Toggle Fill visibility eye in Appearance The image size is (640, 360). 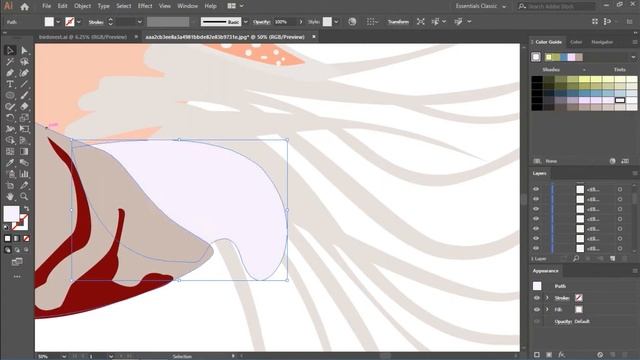(537, 309)
